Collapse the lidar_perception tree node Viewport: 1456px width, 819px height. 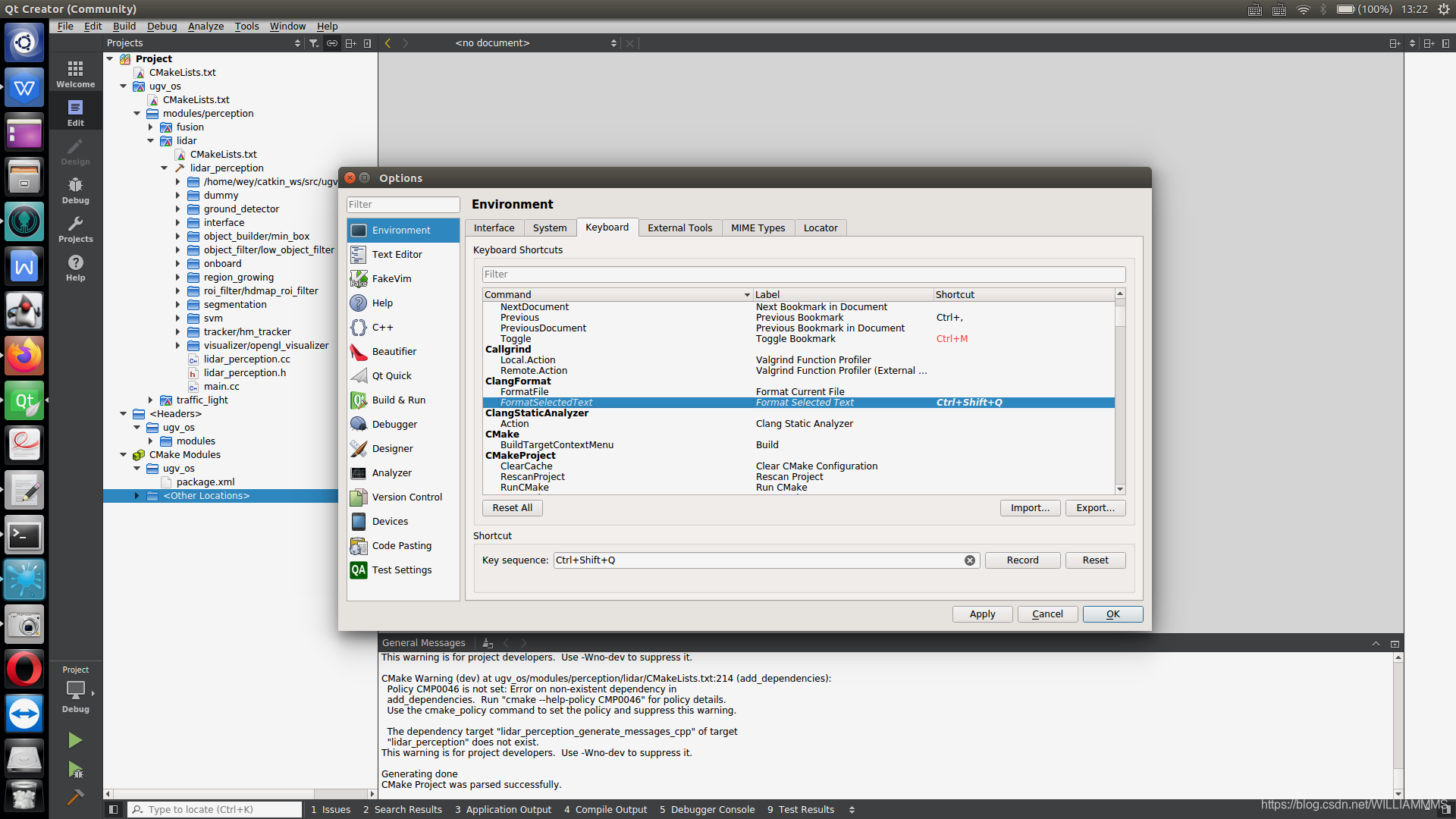click(x=164, y=168)
